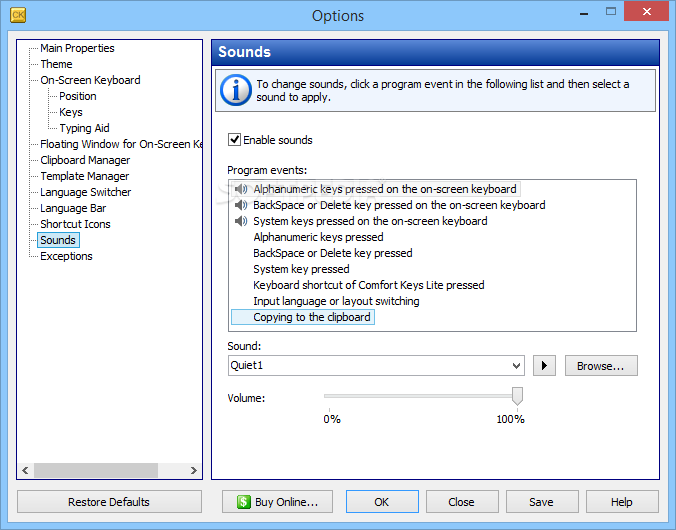The height and width of the screenshot is (530, 676).
Task: Click speaker icon beside System keys on-screen event
Action: pyautogui.click(x=241, y=221)
